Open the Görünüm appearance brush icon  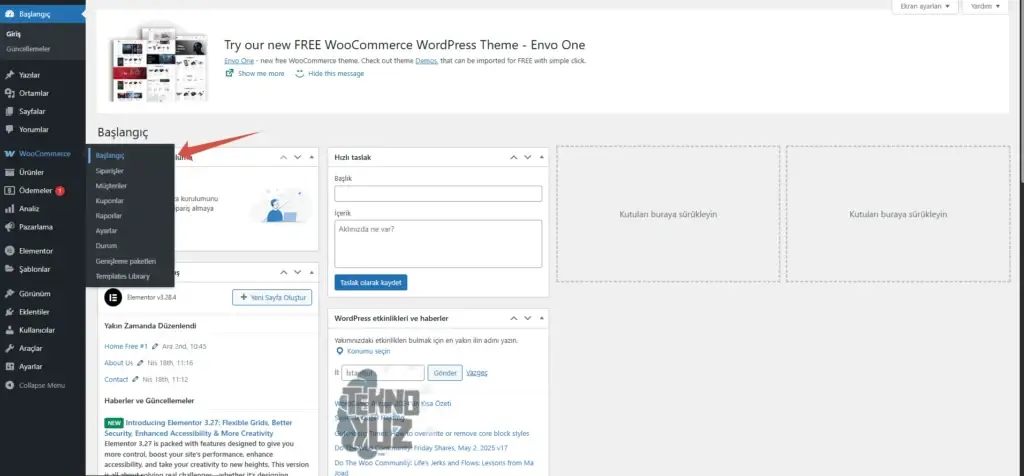(x=9, y=294)
